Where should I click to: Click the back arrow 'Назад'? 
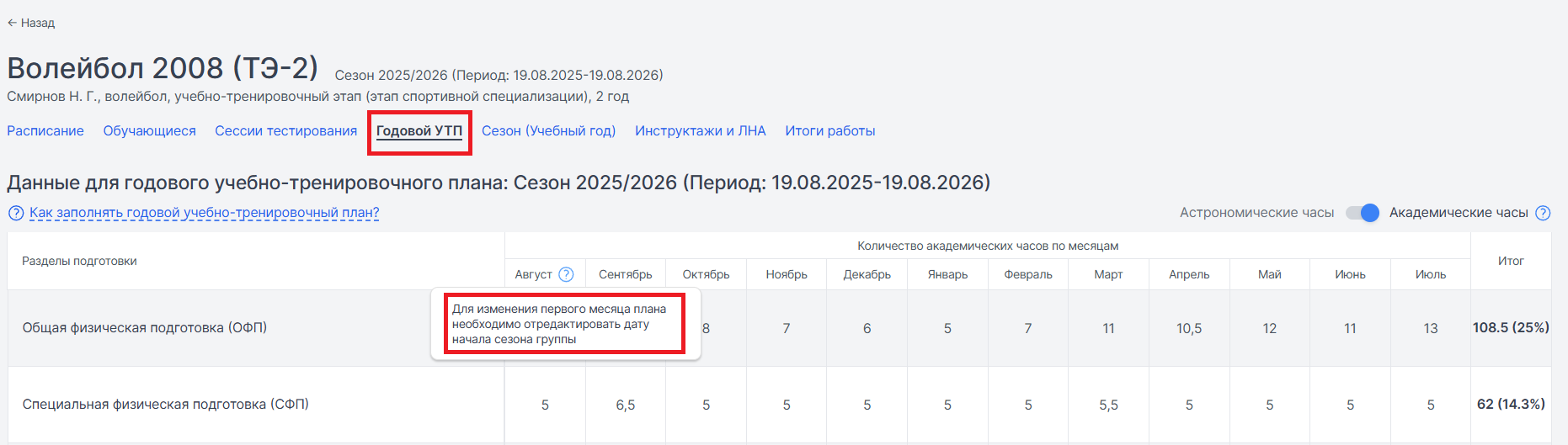[31, 23]
